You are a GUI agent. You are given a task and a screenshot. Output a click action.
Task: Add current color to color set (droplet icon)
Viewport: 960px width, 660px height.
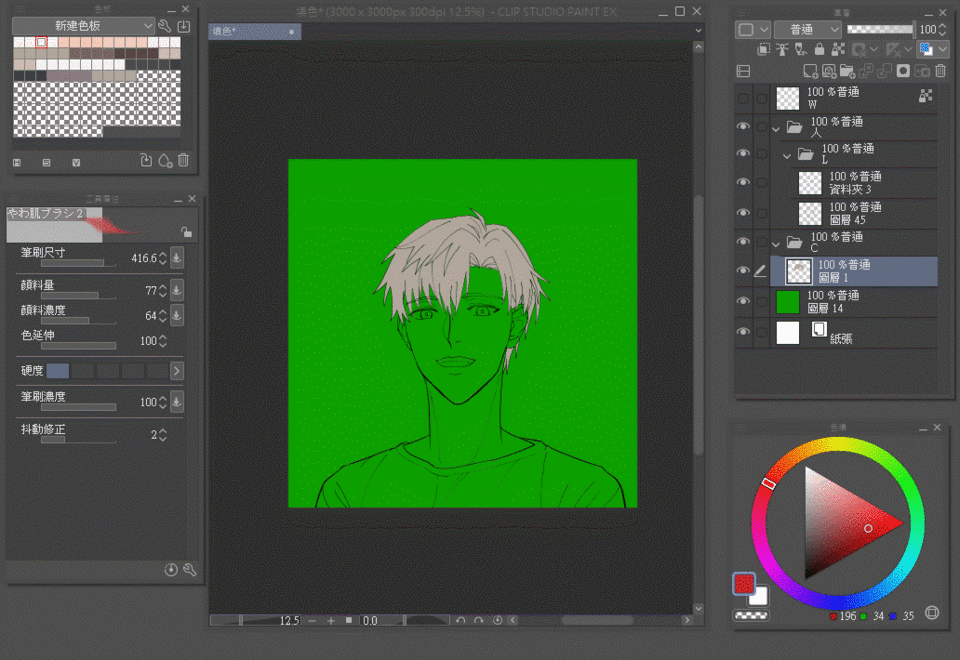[x=165, y=160]
